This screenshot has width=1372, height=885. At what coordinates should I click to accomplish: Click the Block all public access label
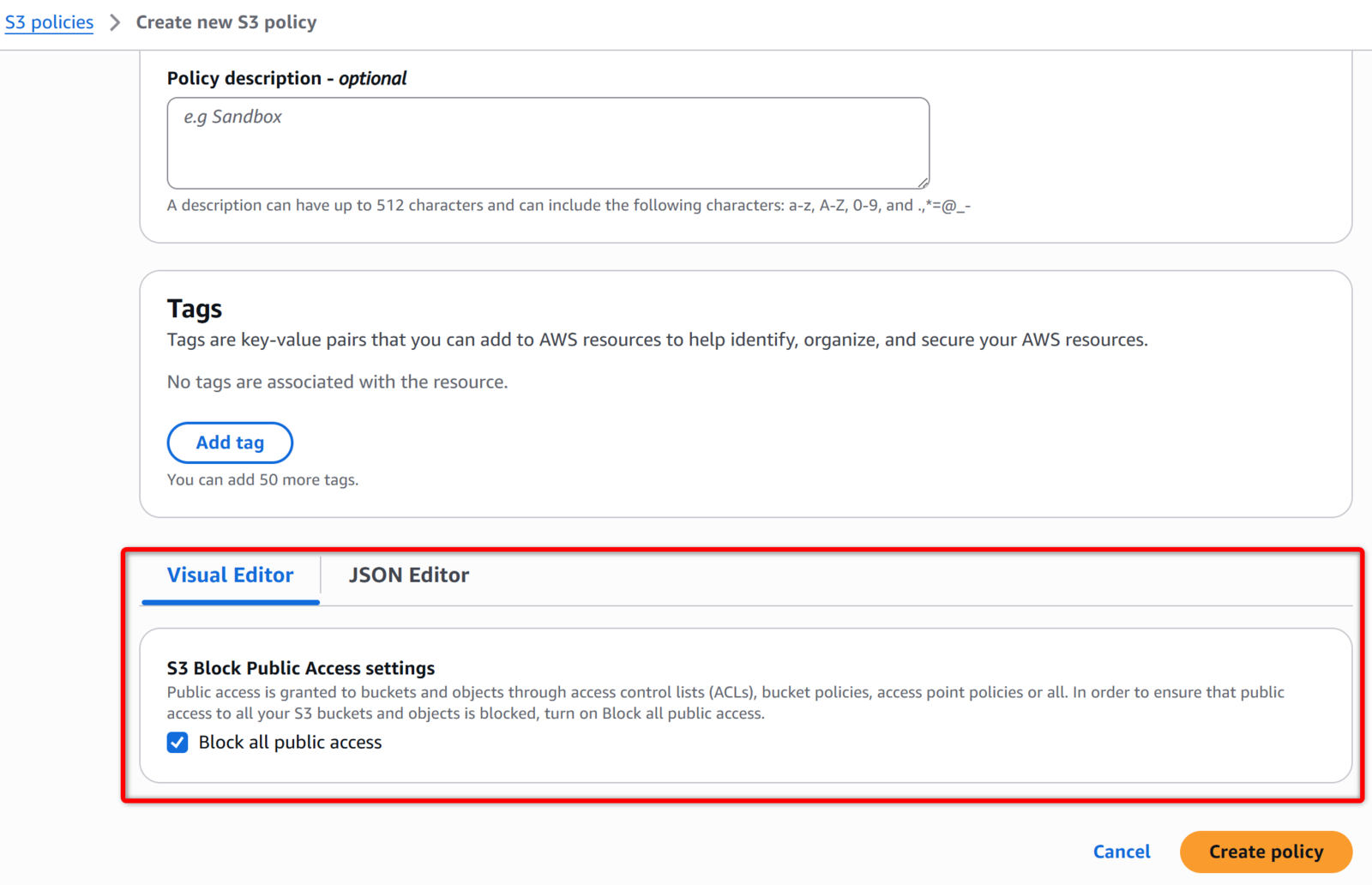tap(290, 743)
